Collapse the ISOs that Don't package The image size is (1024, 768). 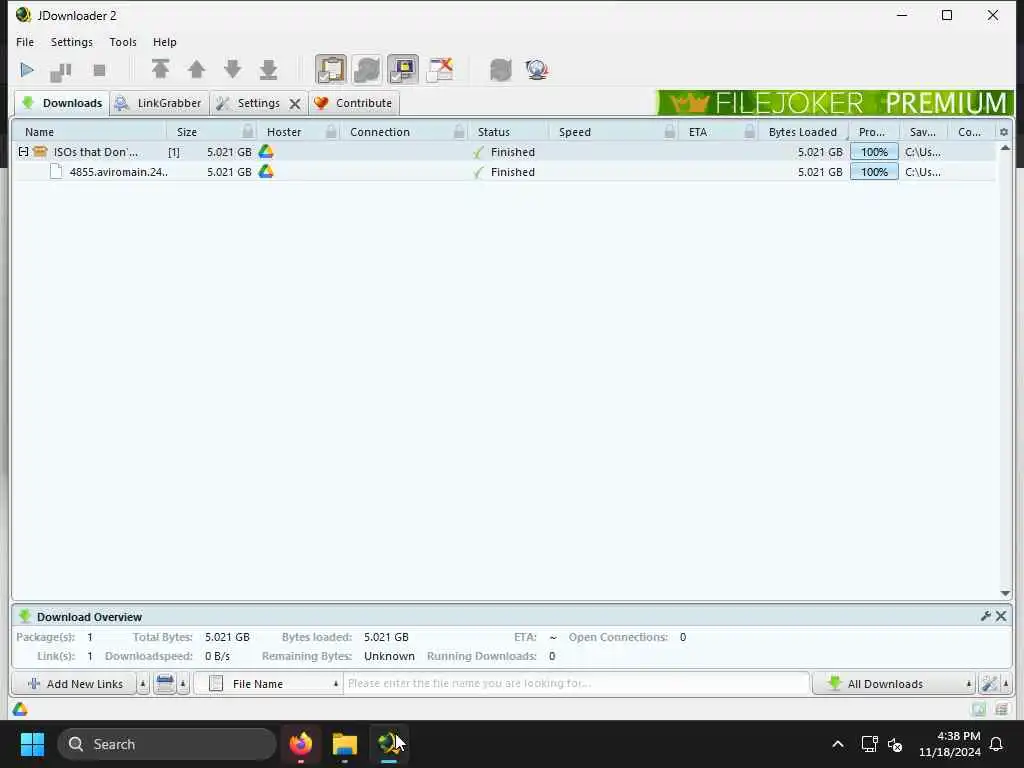24,152
